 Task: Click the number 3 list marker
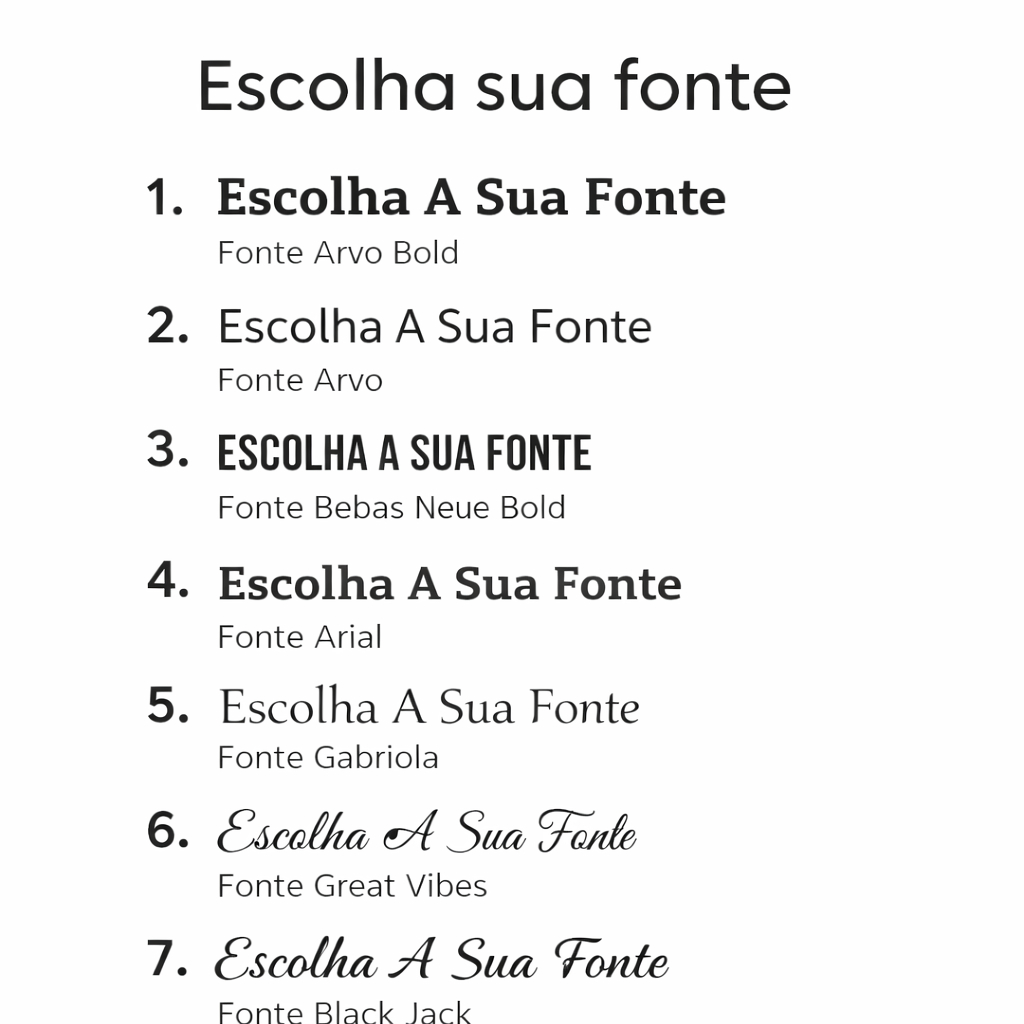point(167,451)
